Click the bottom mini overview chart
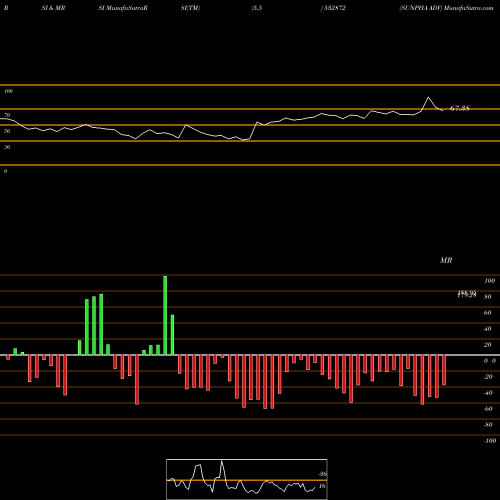Image resolution: width=500 pixels, height=500 pixels. [247, 479]
